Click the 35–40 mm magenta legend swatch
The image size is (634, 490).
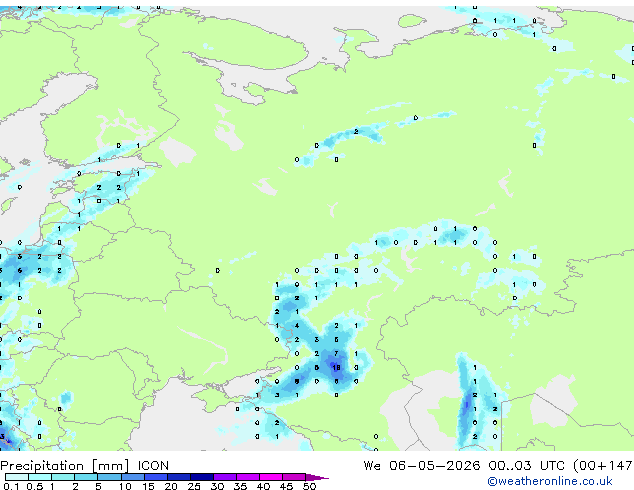coord(248,477)
